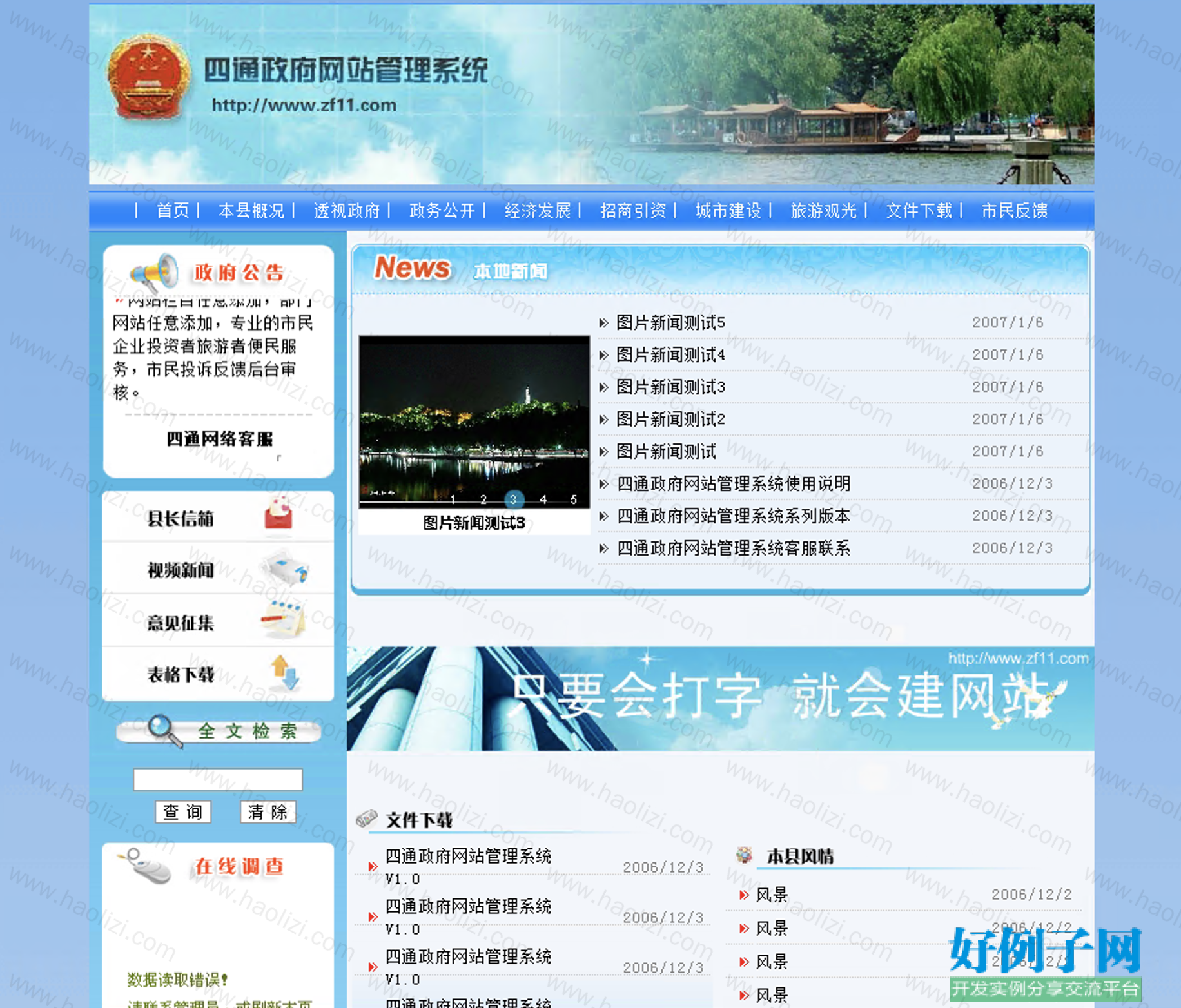Click the 图片新闻测试3 caption under the slideshow
The image size is (1181, 1008).
pos(474,523)
